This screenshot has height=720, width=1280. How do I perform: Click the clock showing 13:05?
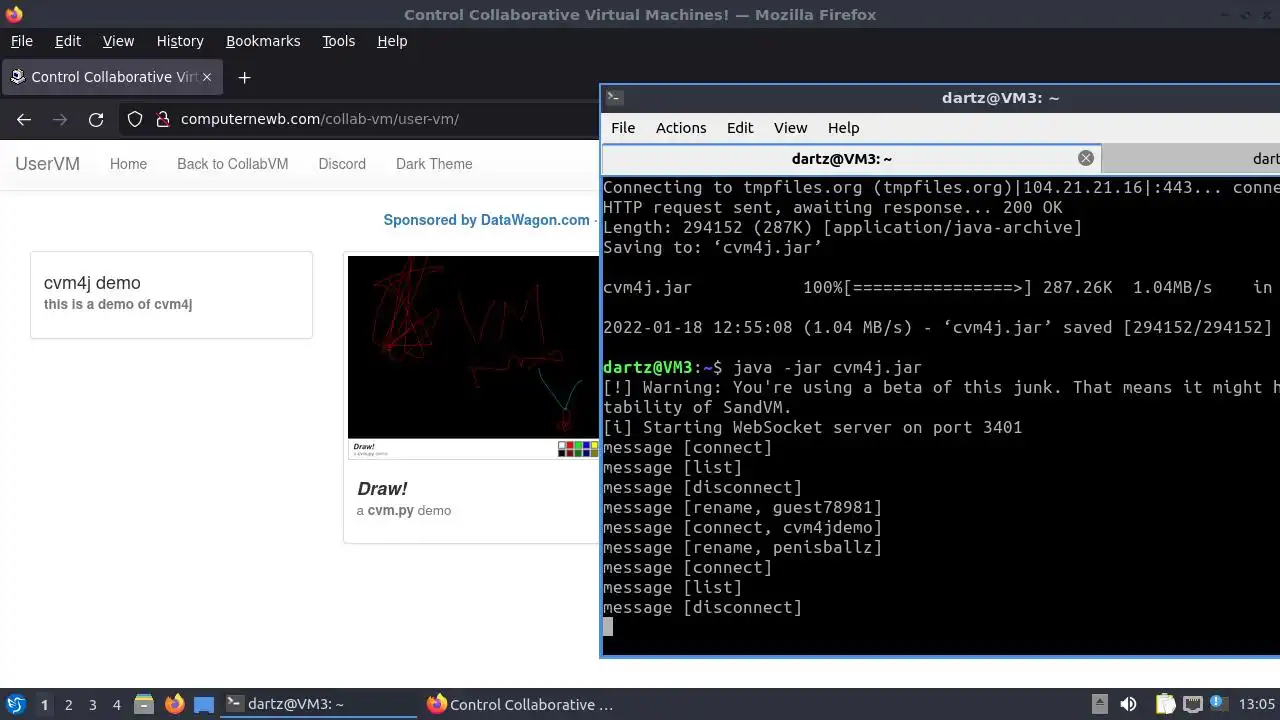(x=1257, y=704)
